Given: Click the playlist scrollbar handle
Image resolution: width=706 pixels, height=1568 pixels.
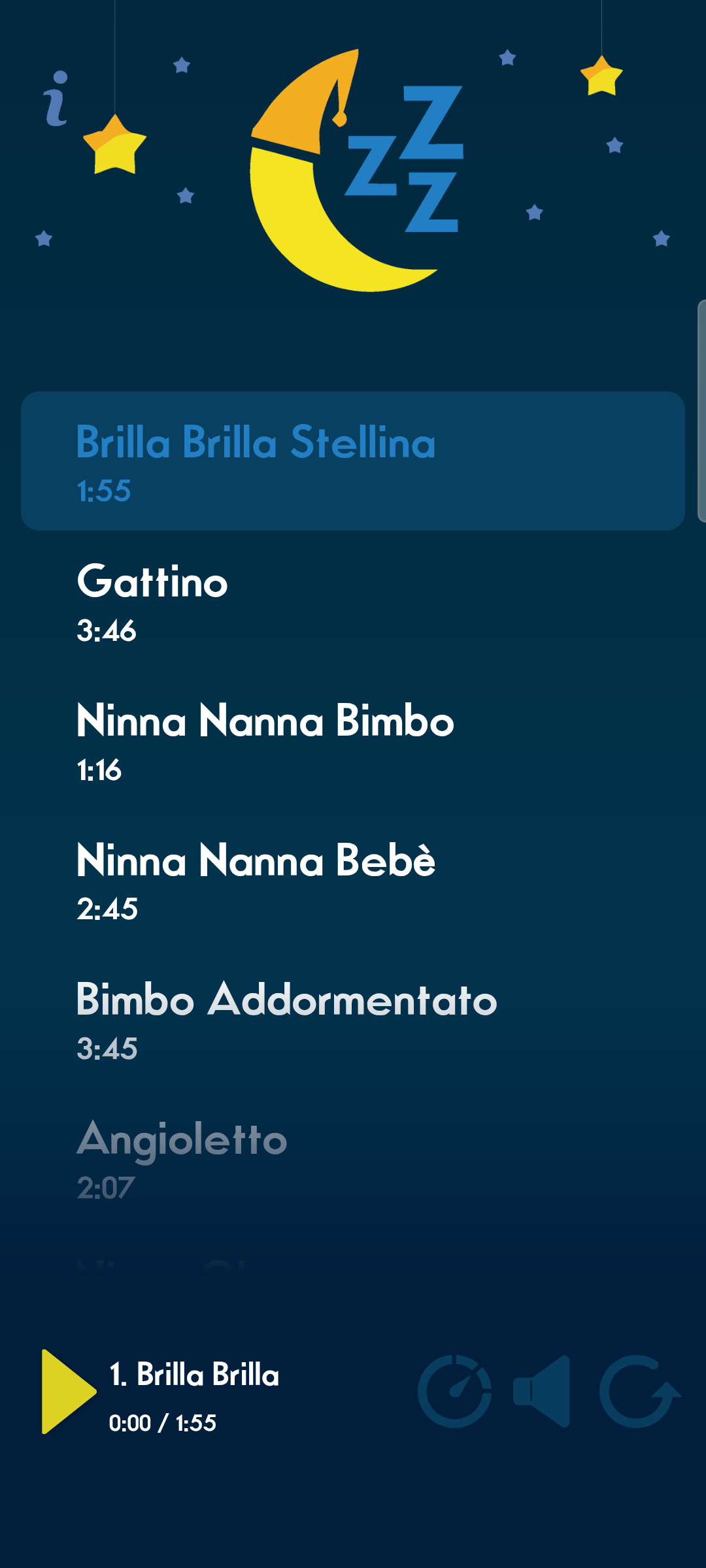Looking at the screenshot, I should 701,412.
